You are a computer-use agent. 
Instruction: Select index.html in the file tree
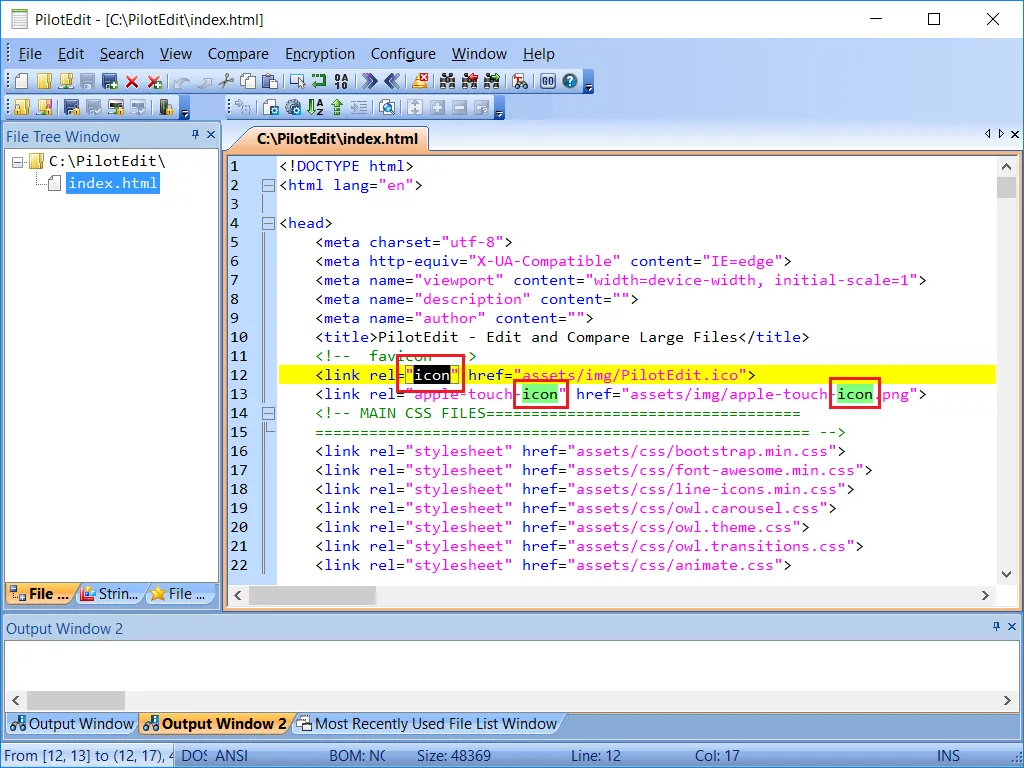click(x=112, y=183)
